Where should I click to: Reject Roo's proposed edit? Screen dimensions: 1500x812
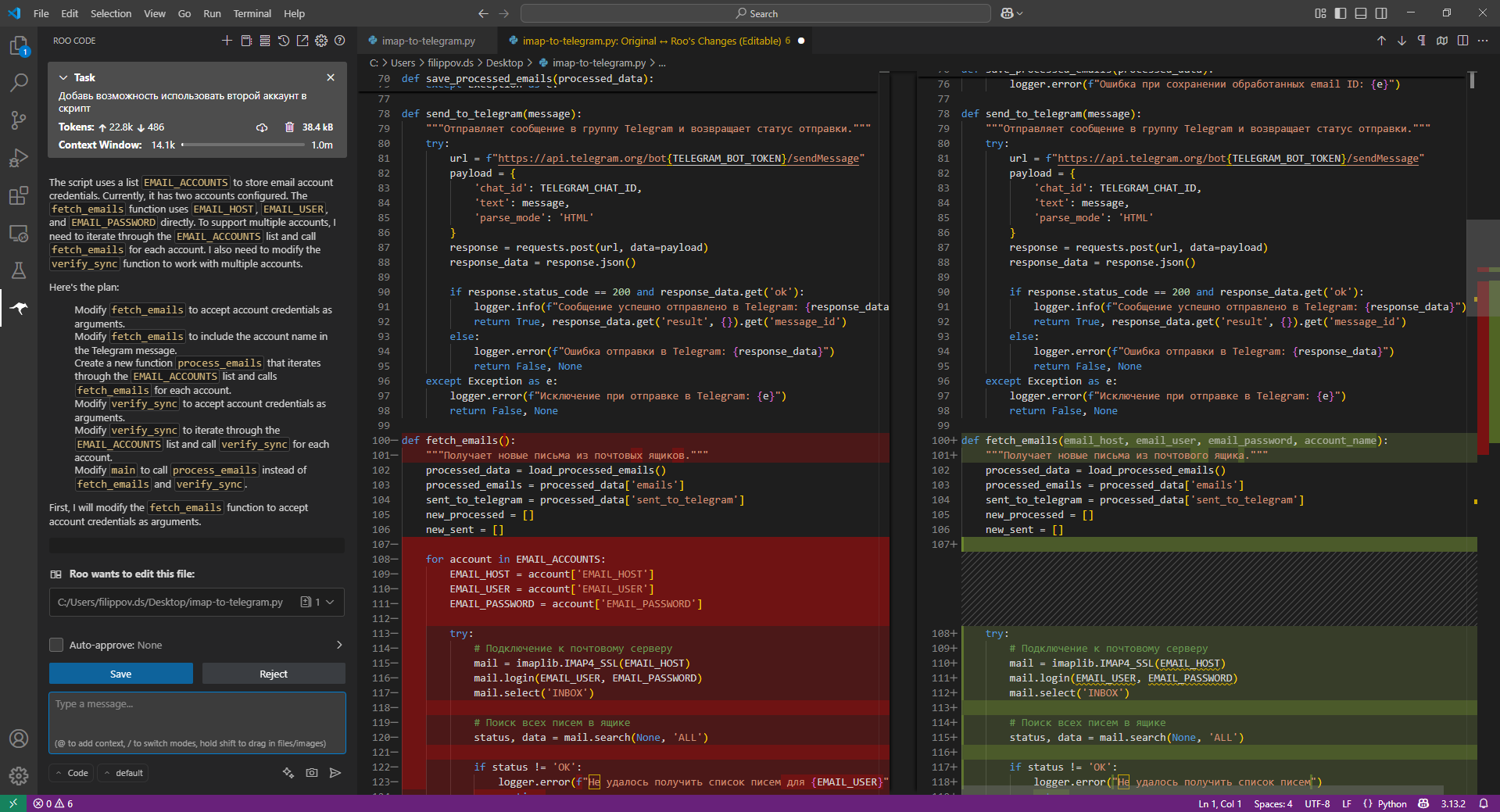274,674
